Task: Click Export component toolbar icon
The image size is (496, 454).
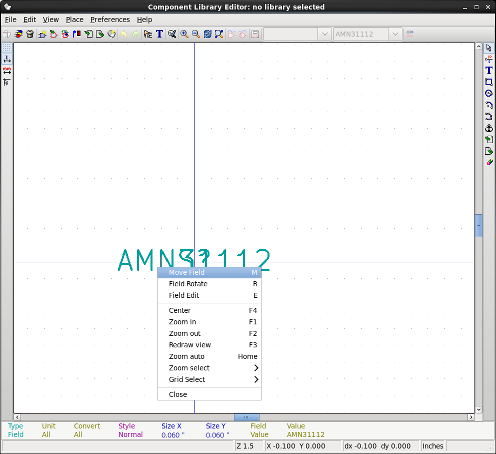Action: tap(100, 34)
